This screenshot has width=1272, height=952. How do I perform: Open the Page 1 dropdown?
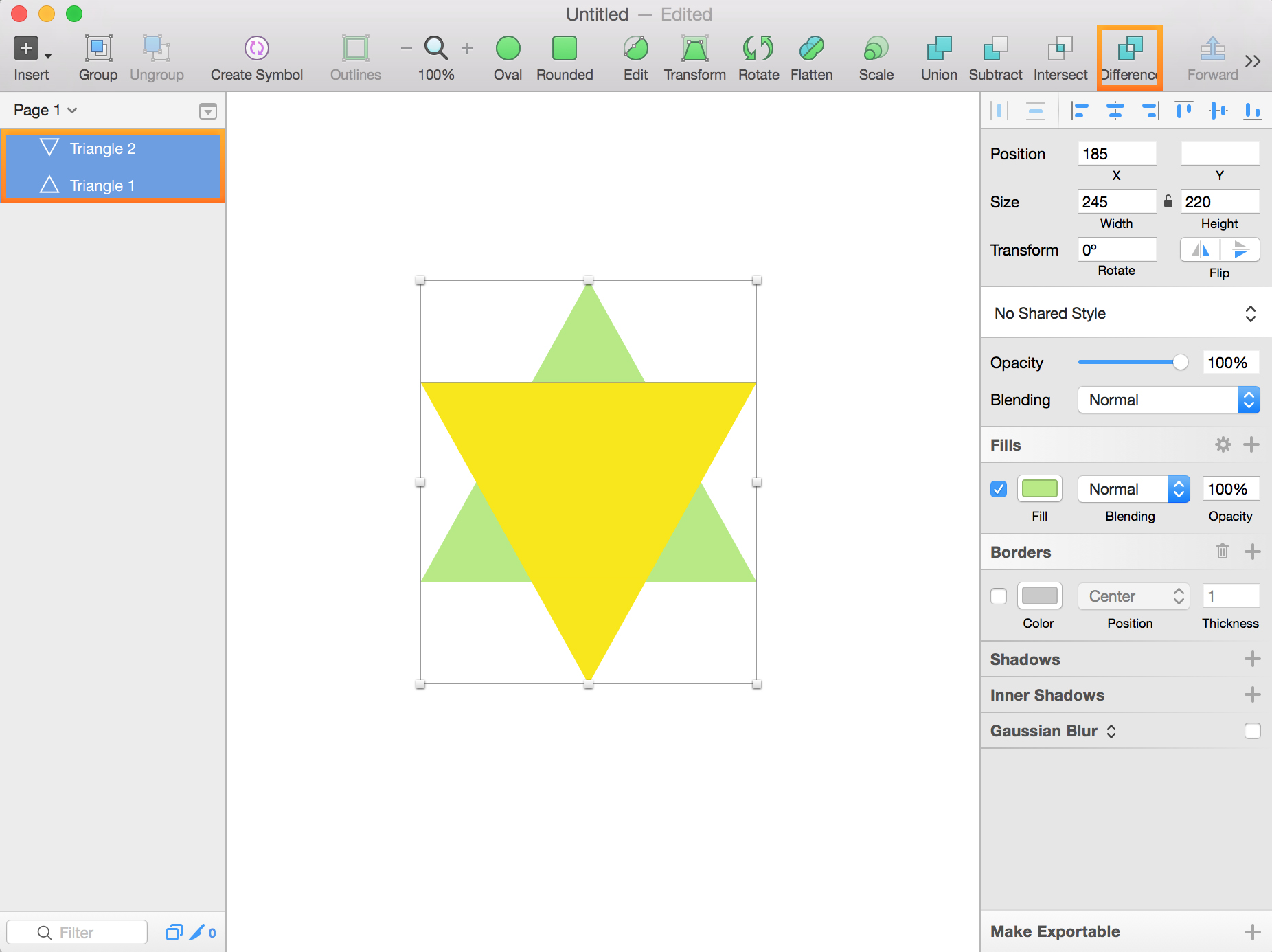pos(45,110)
